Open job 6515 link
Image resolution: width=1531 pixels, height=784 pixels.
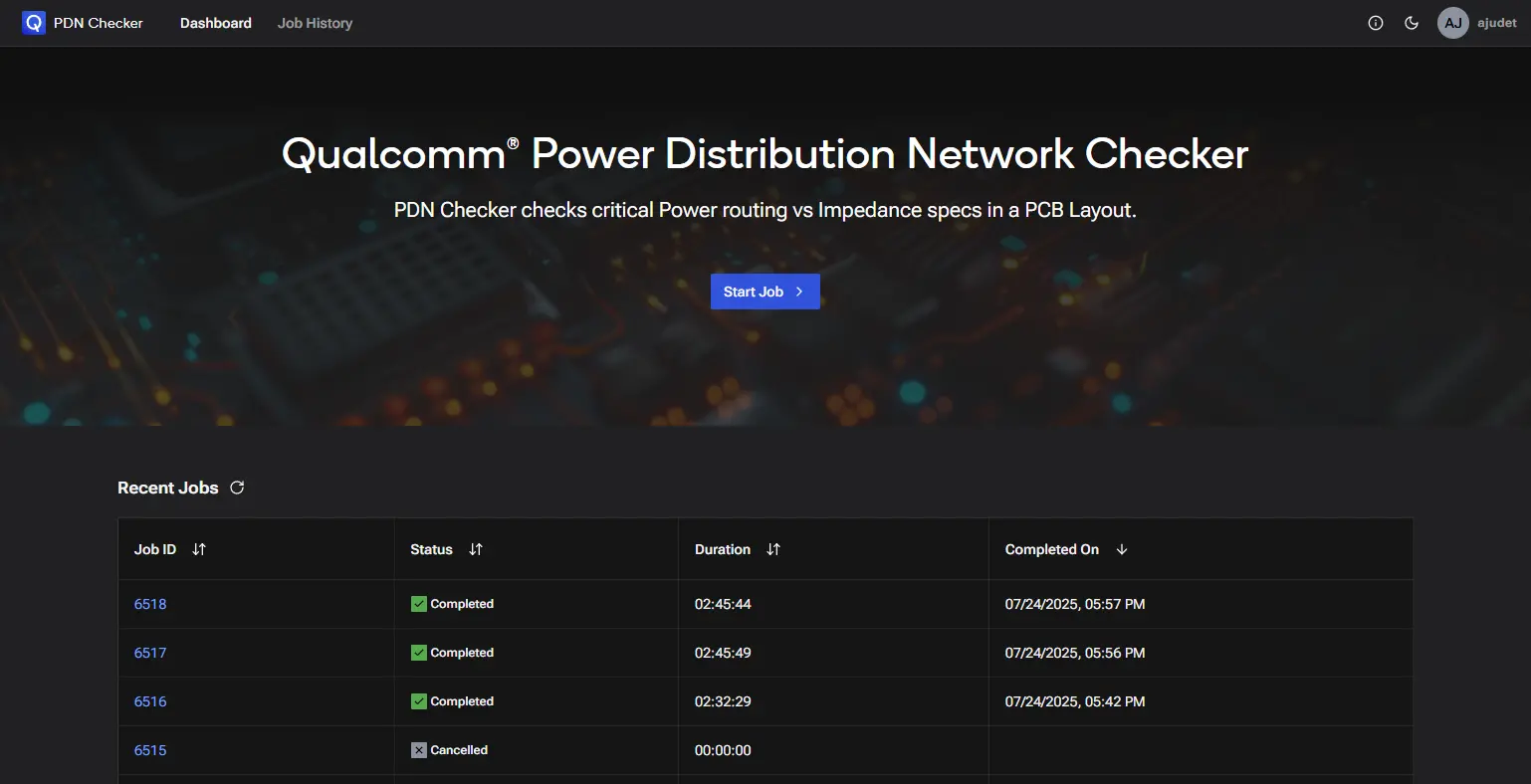point(150,750)
